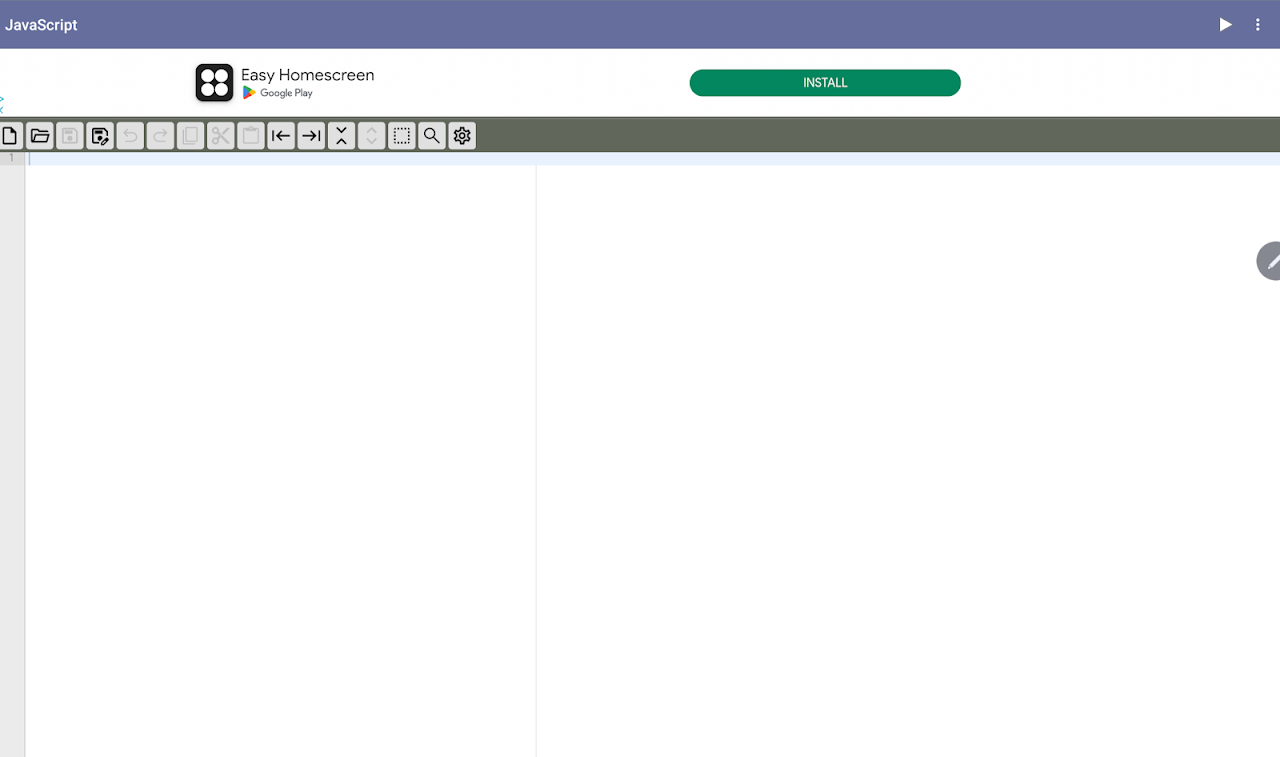Redo the last undone change

pos(160,135)
